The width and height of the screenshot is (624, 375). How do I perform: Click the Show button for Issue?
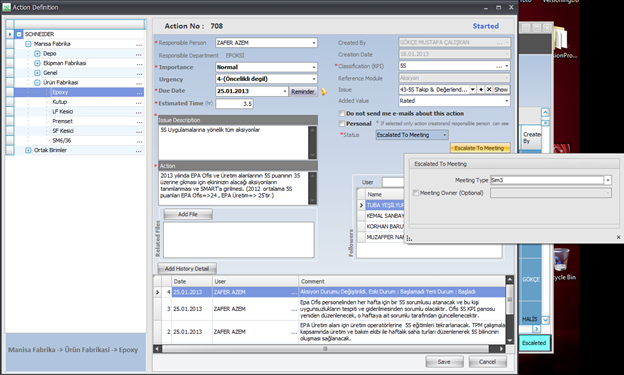[x=501, y=90]
